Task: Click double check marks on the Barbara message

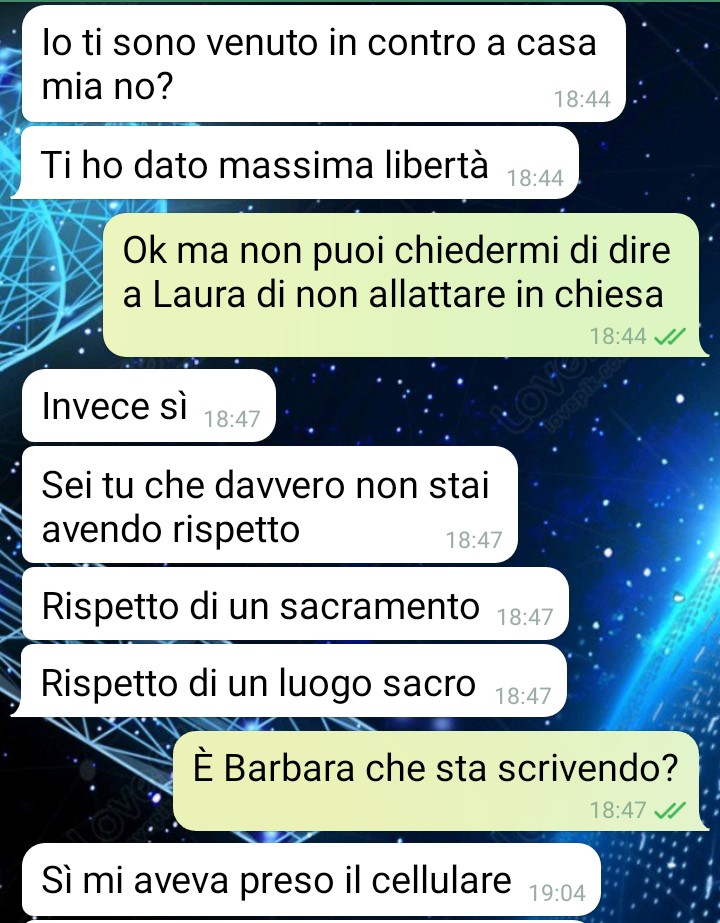Action: [671, 810]
